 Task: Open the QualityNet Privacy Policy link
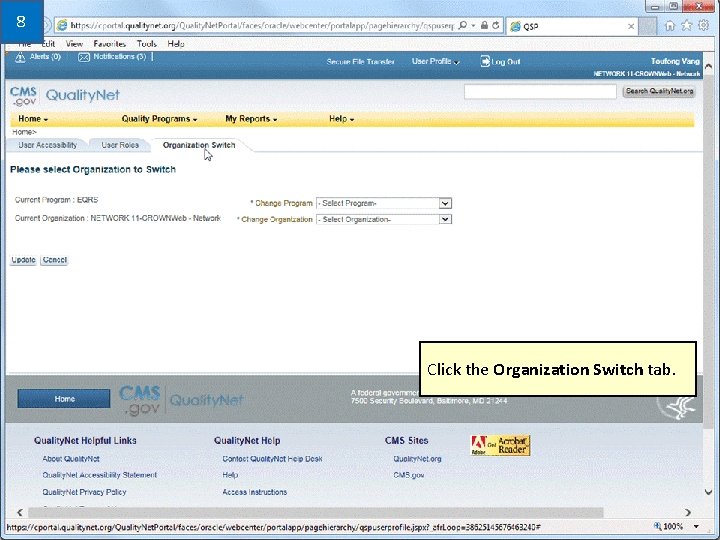(84, 492)
